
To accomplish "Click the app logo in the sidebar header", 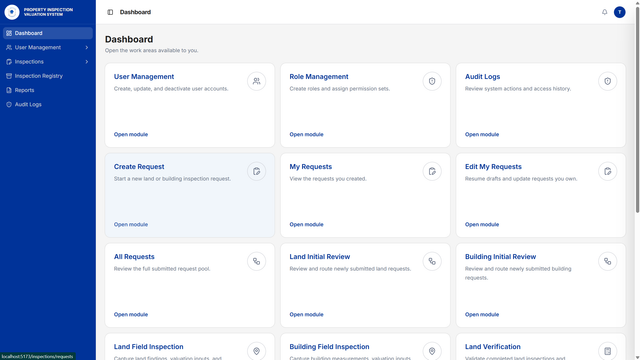I will point(12,12).
